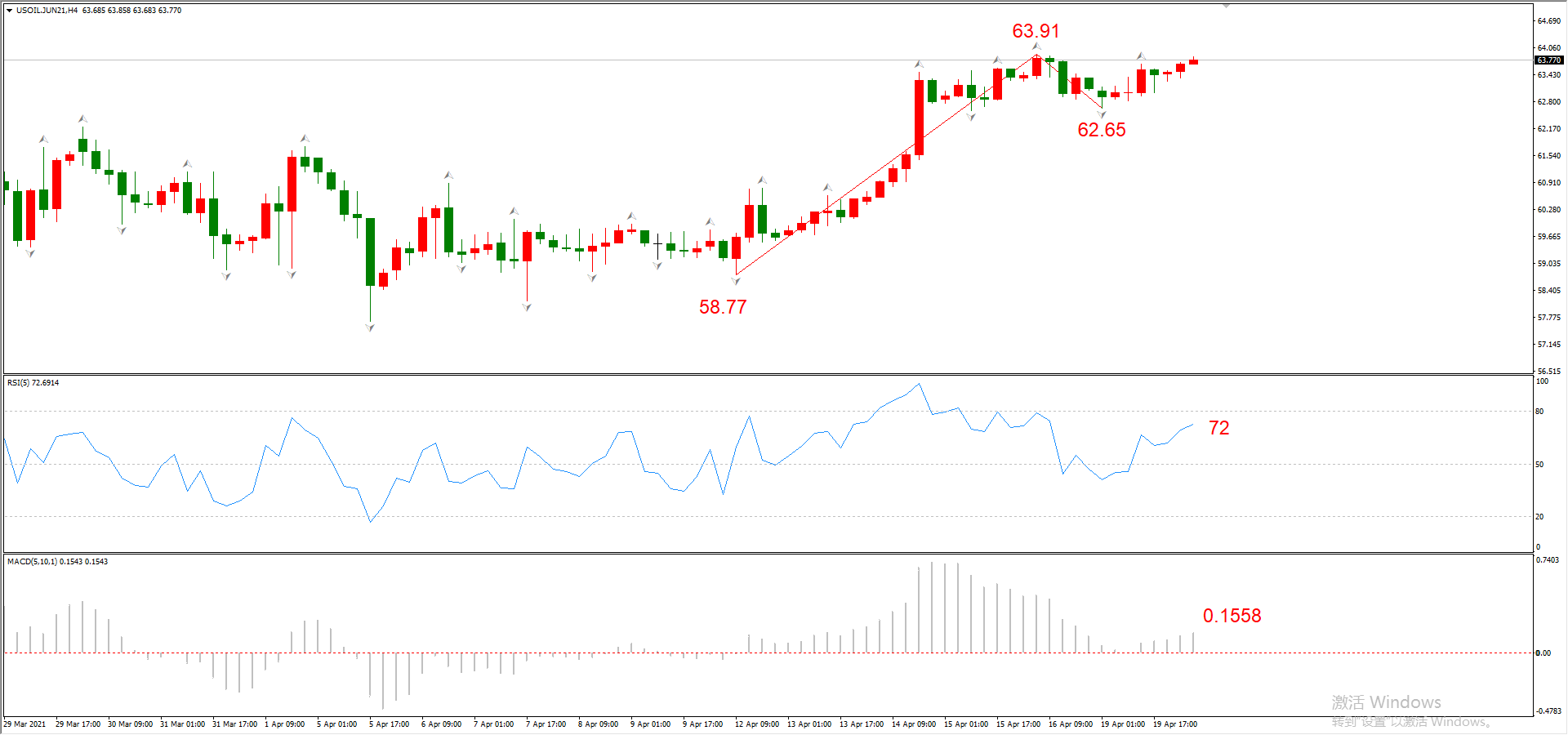Click the RSI 80 level scale label
This screenshot has height=735, width=1568.
tap(1539, 412)
